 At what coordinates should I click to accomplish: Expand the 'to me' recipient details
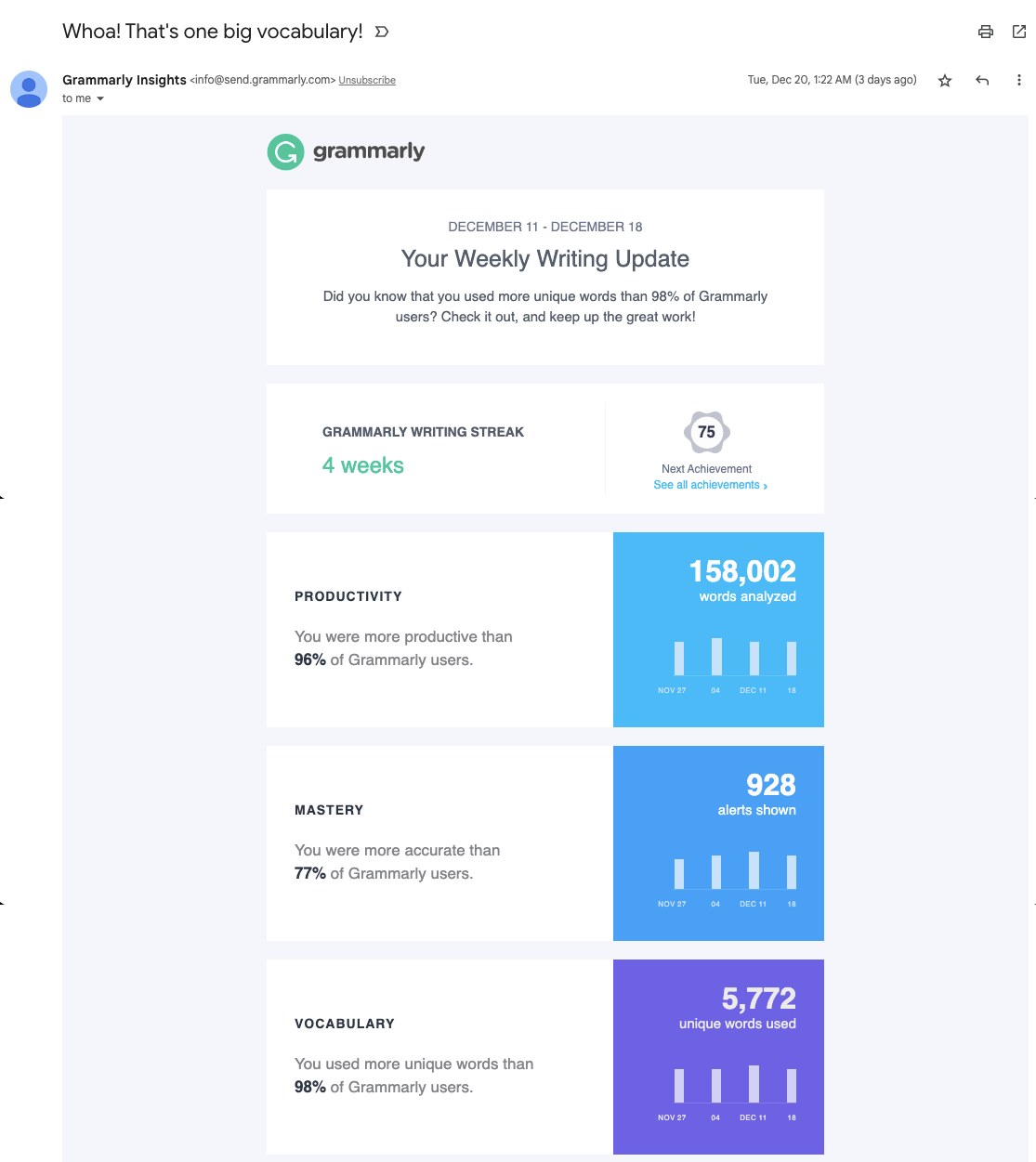click(x=100, y=98)
